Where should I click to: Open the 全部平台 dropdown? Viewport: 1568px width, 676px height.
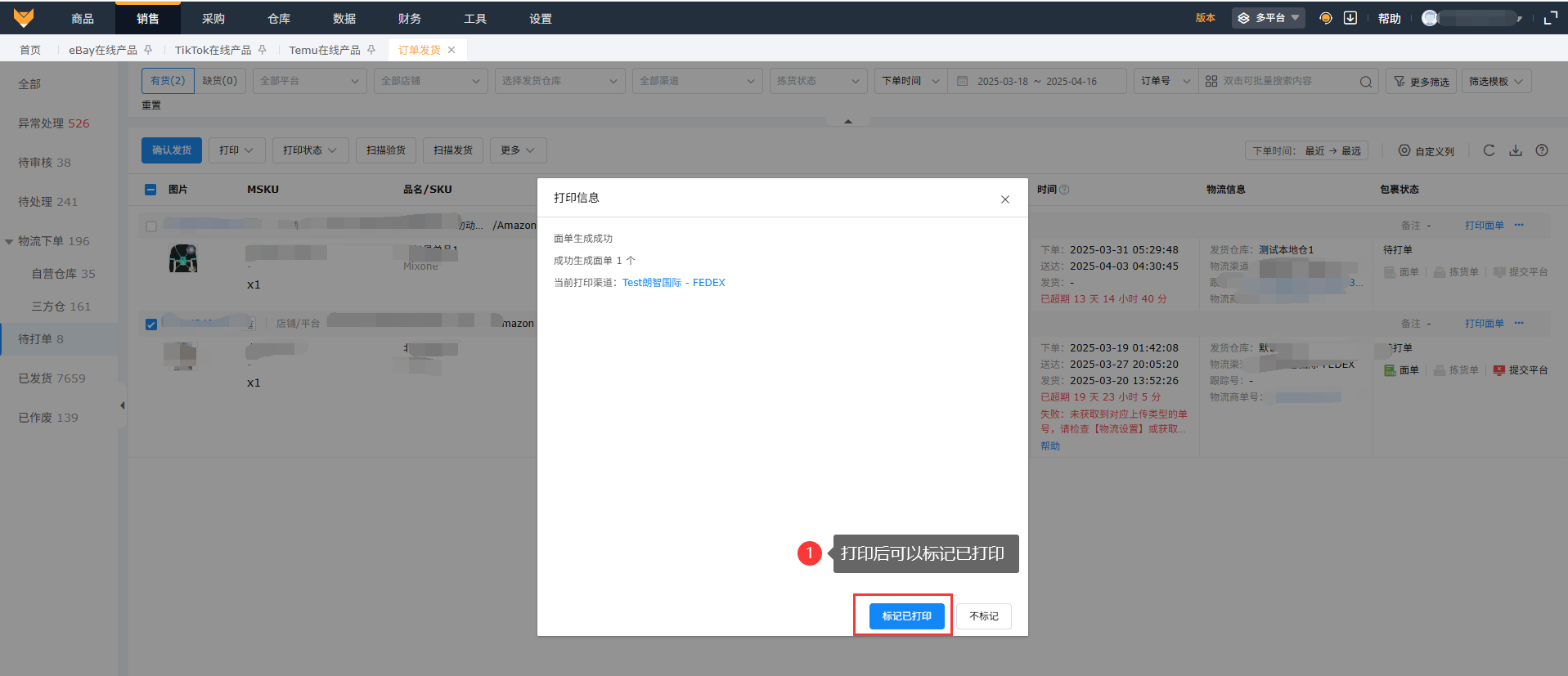(x=309, y=81)
